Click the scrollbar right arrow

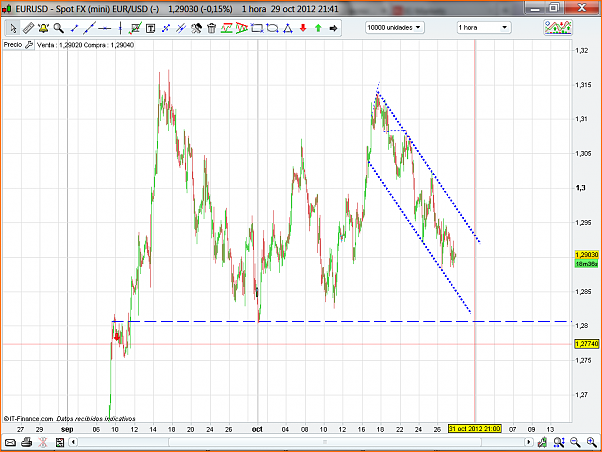click(x=529, y=442)
